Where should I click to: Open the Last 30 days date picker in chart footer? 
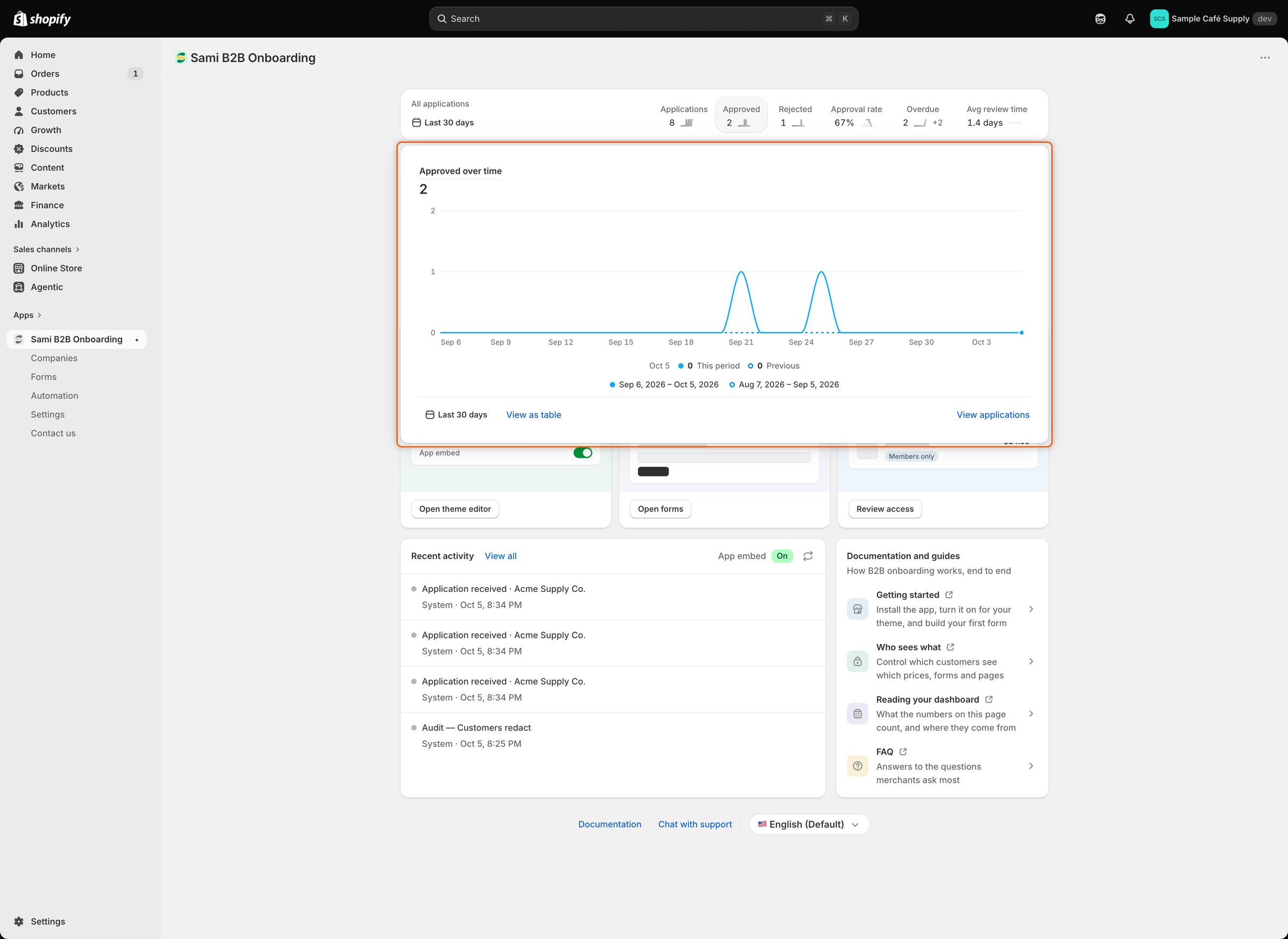pyautogui.click(x=456, y=415)
